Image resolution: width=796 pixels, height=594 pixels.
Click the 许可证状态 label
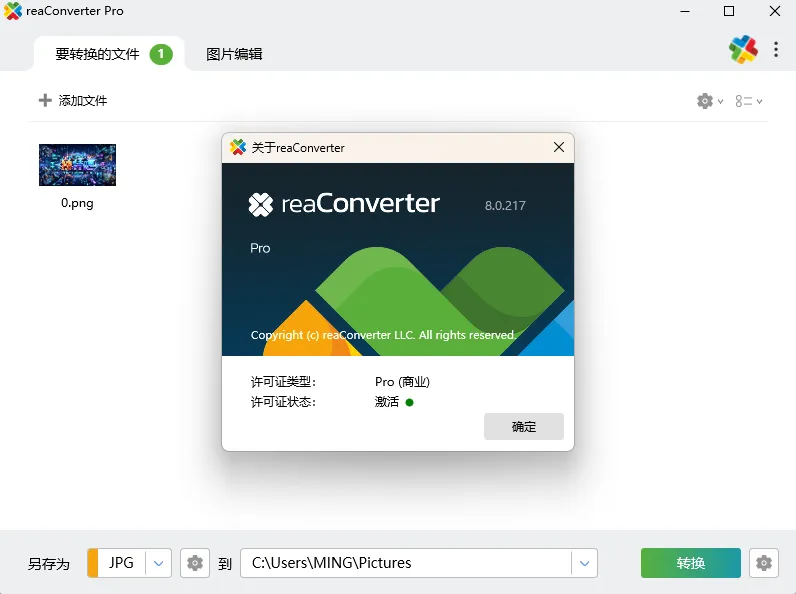click(283, 402)
